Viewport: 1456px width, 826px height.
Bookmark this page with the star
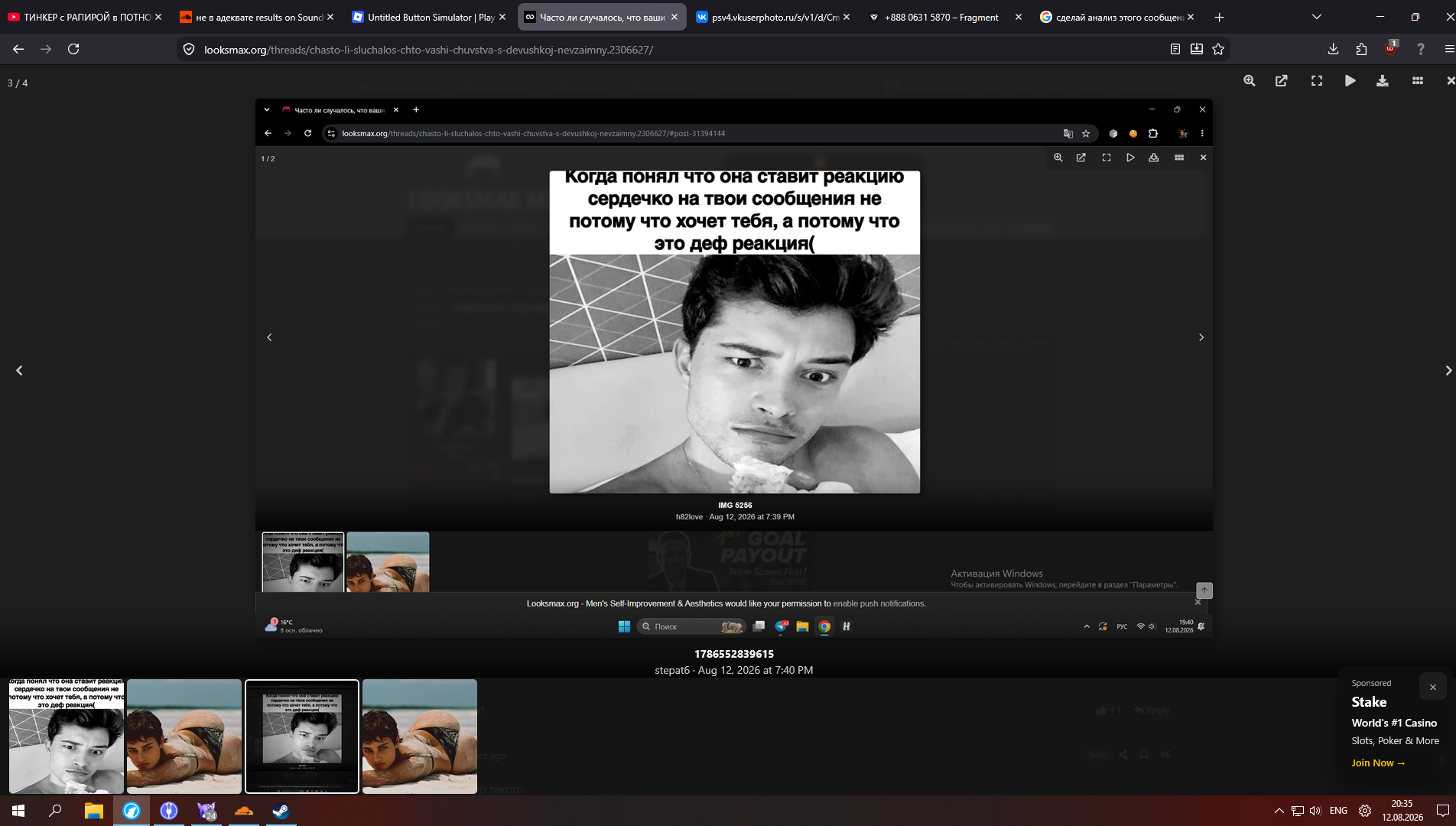(1218, 49)
